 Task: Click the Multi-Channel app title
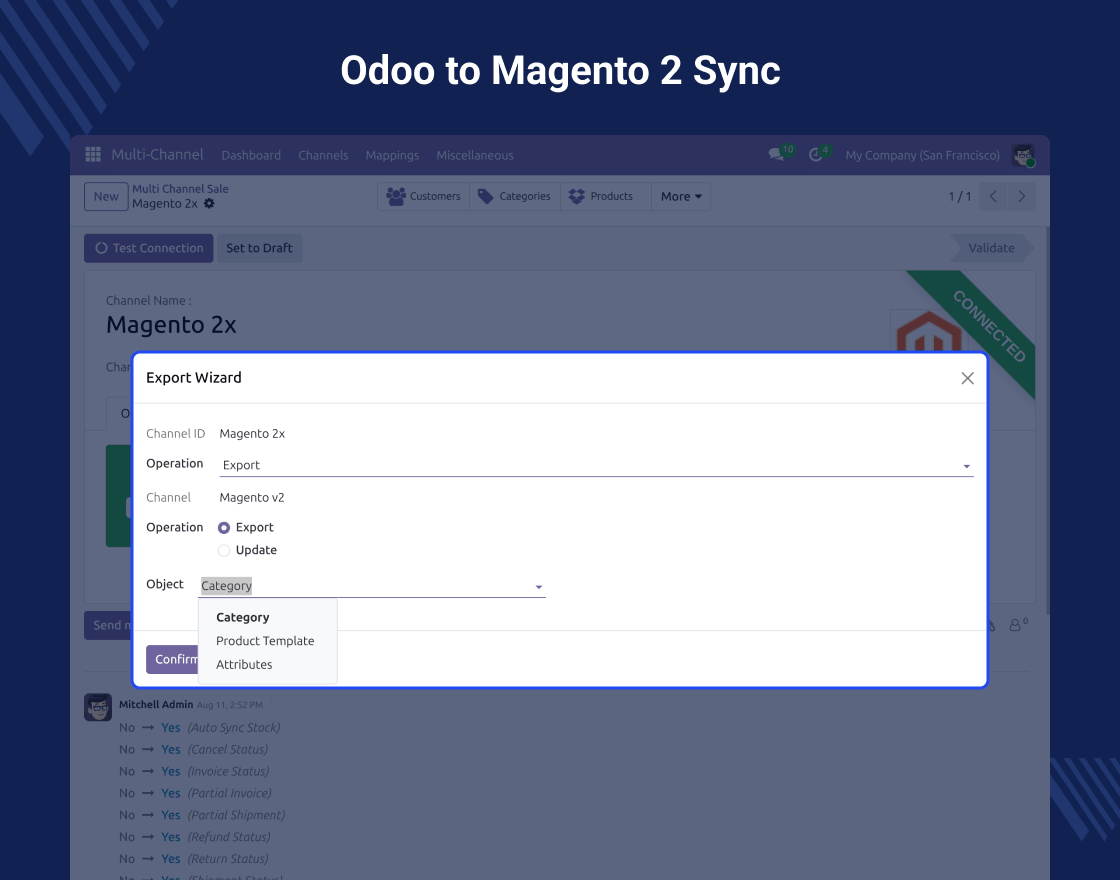pyautogui.click(x=157, y=154)
